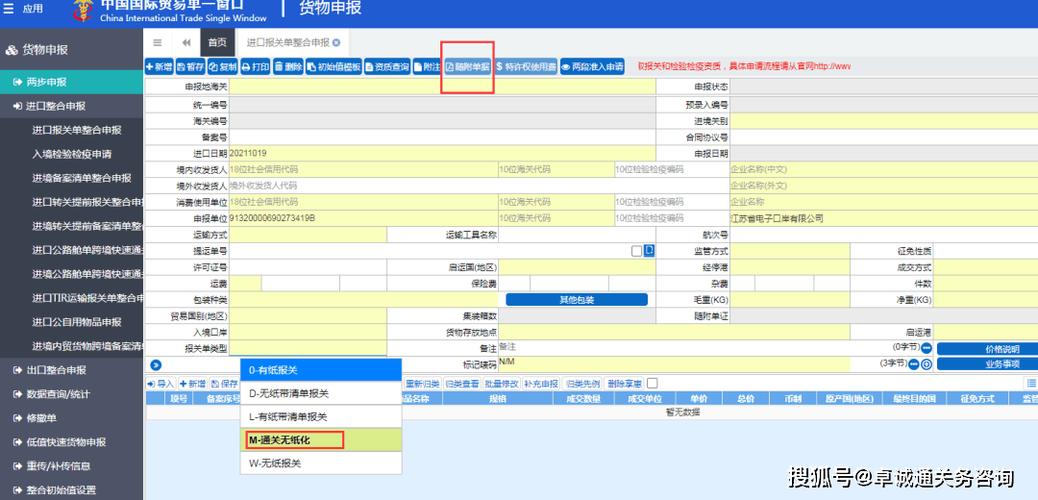Click the 新增 toolbar button
This screenshot has height=500, width=1038.
(x=159, y=67)
